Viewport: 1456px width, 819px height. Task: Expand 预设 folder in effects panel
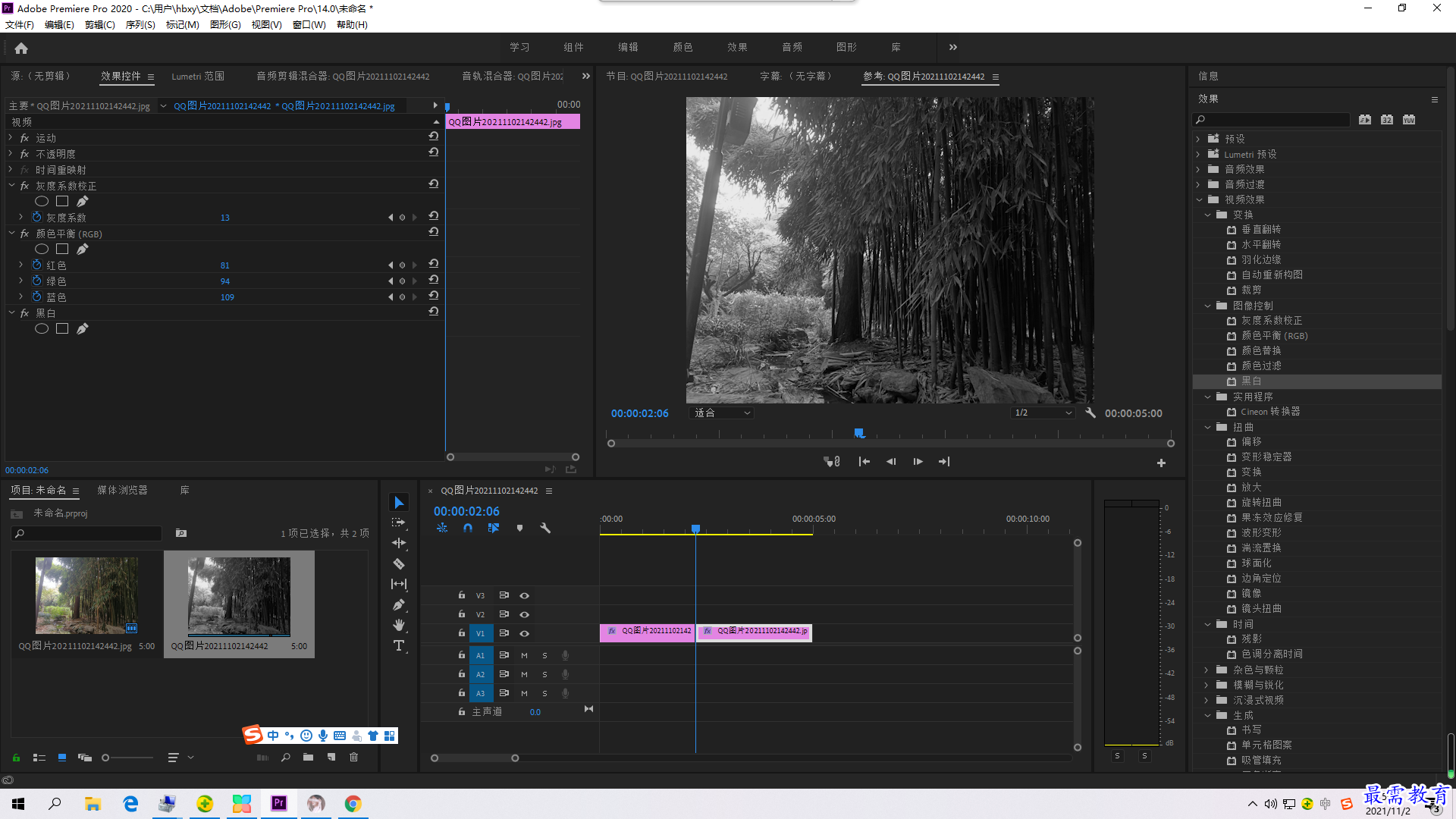tap(1199, 139)
